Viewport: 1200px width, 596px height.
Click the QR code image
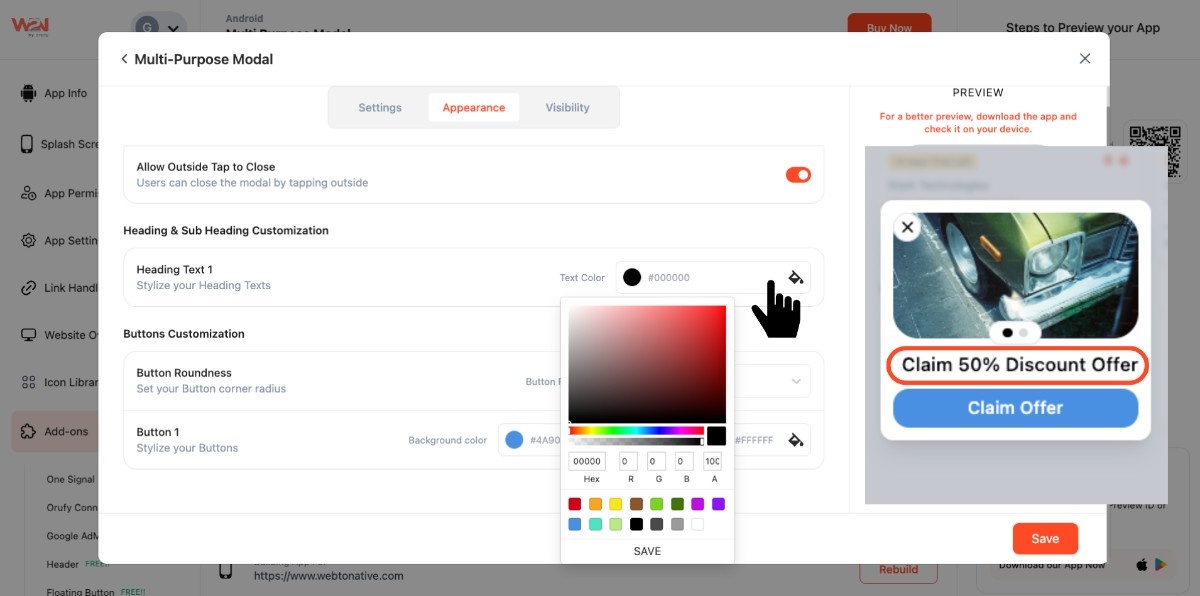point(1148,150)
